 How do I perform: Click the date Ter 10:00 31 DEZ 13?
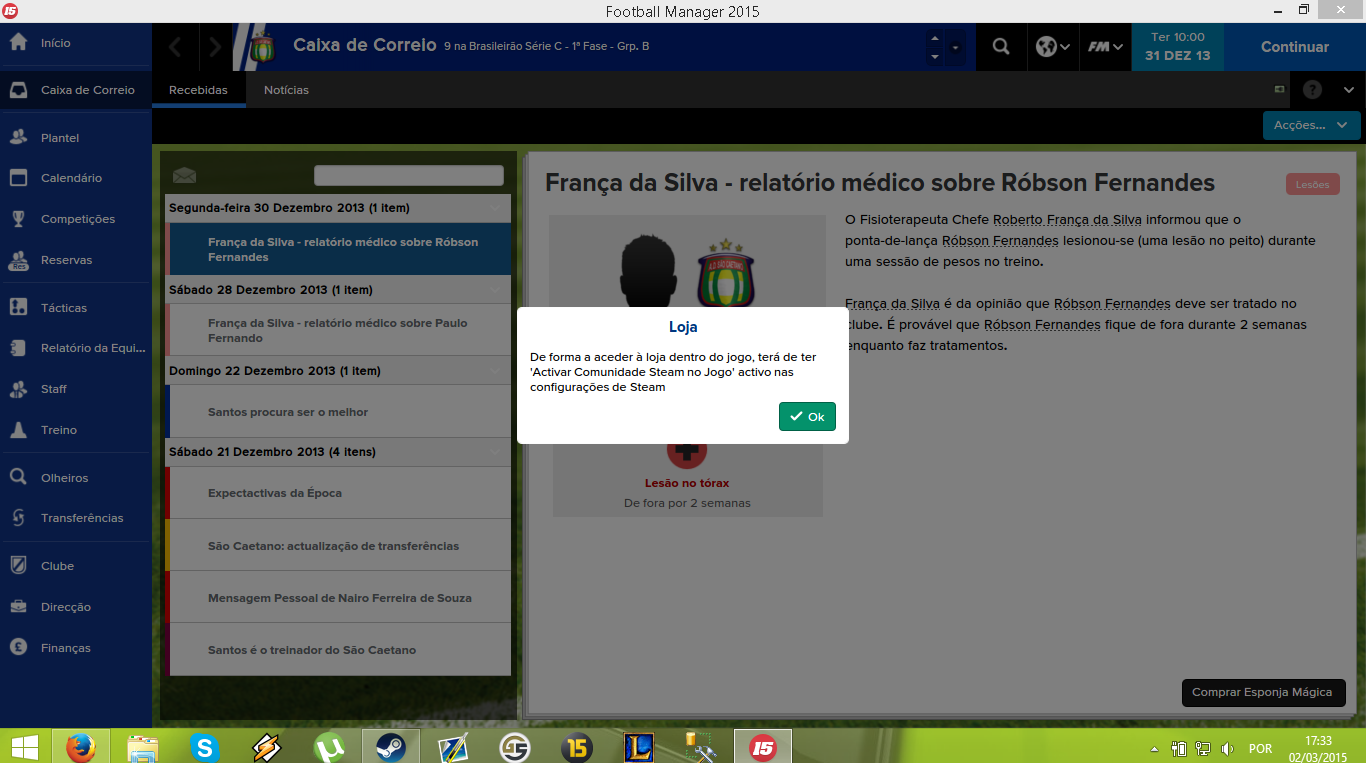click(1178, 47)
